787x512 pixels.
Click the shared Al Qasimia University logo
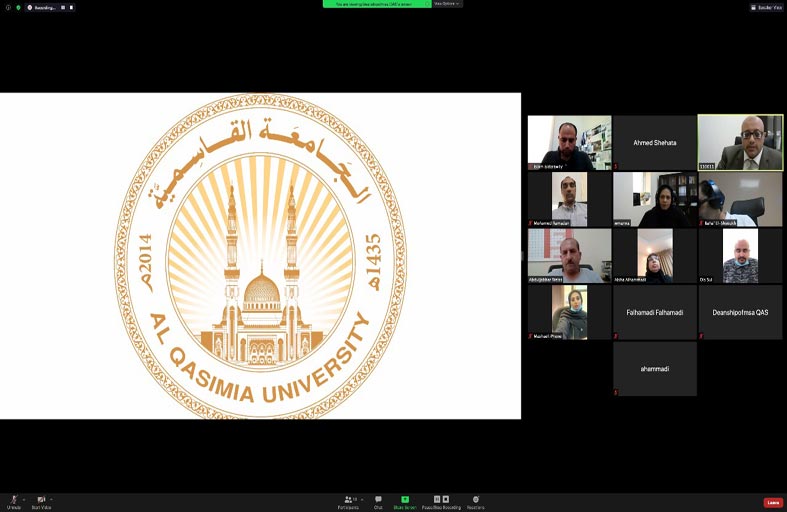[x=260, y=256]
